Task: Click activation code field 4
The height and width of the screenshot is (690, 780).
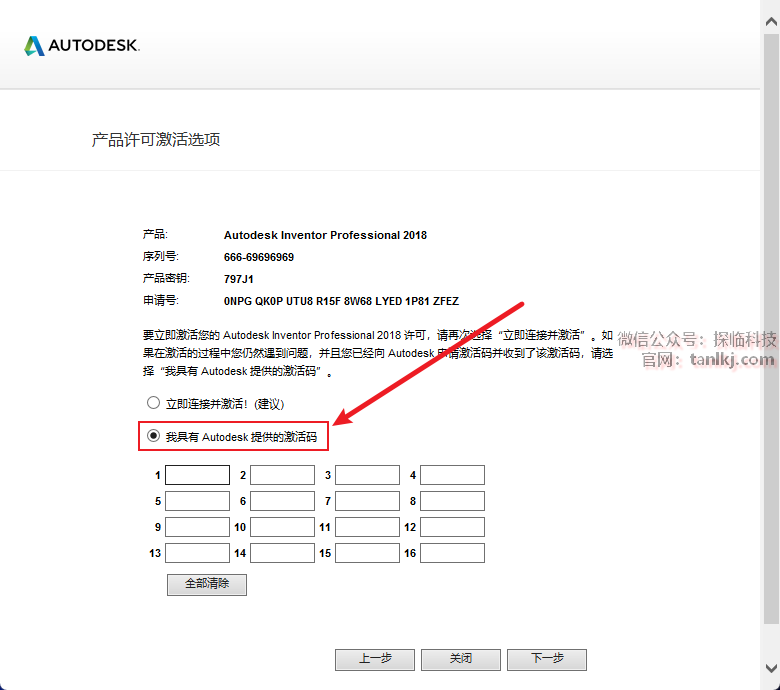Action: (x=453, y=475)
